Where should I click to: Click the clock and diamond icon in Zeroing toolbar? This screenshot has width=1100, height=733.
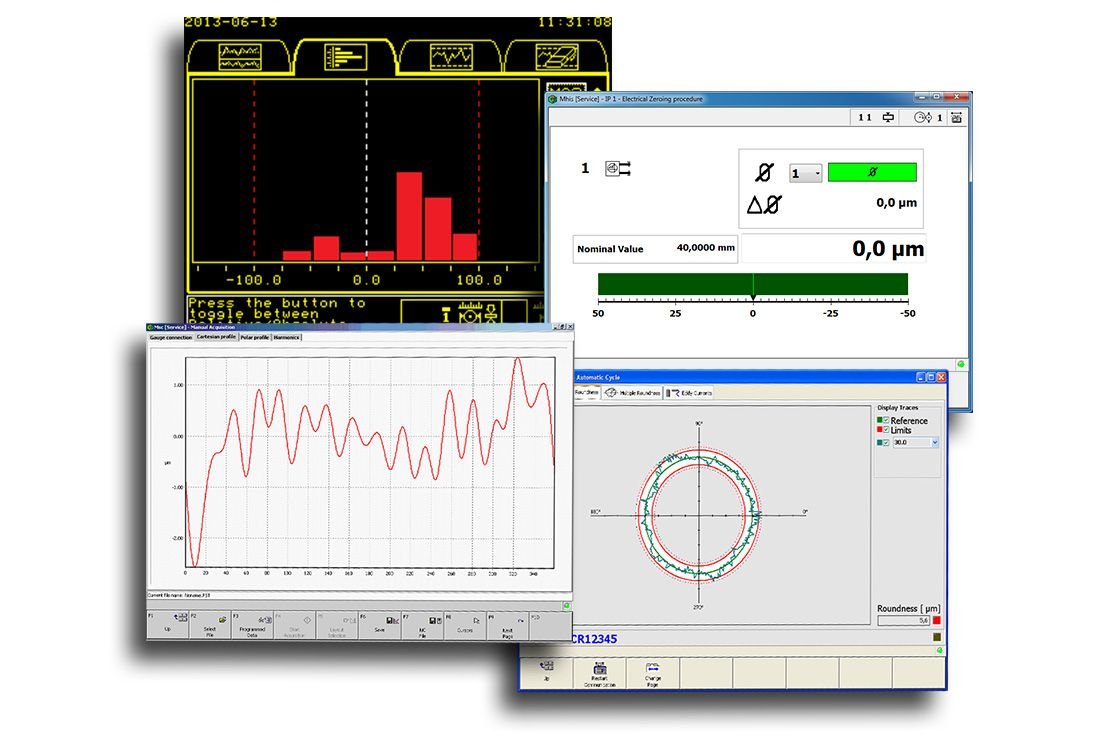click(923, 117)
